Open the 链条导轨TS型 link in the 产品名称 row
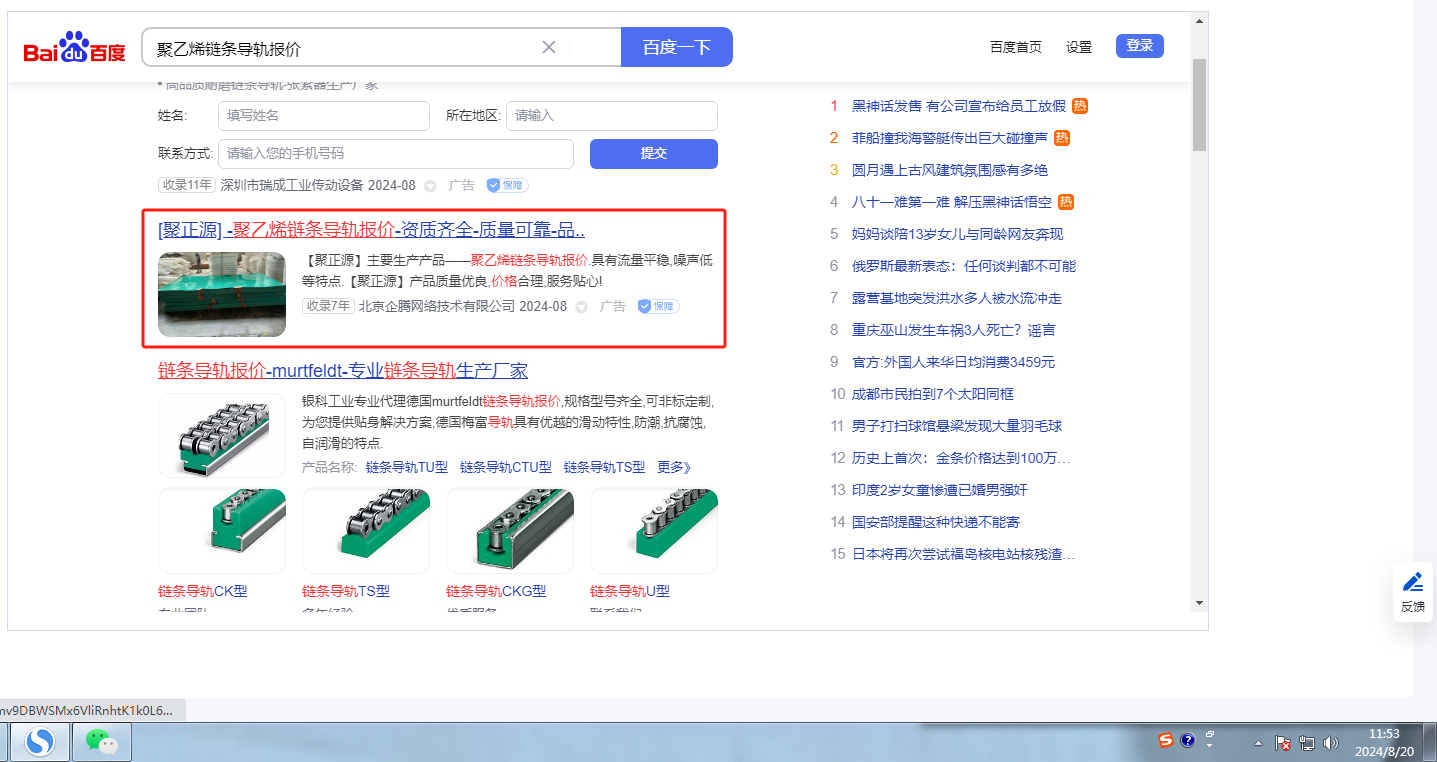This screenshot has width=1437, height=762. point(605,467)
